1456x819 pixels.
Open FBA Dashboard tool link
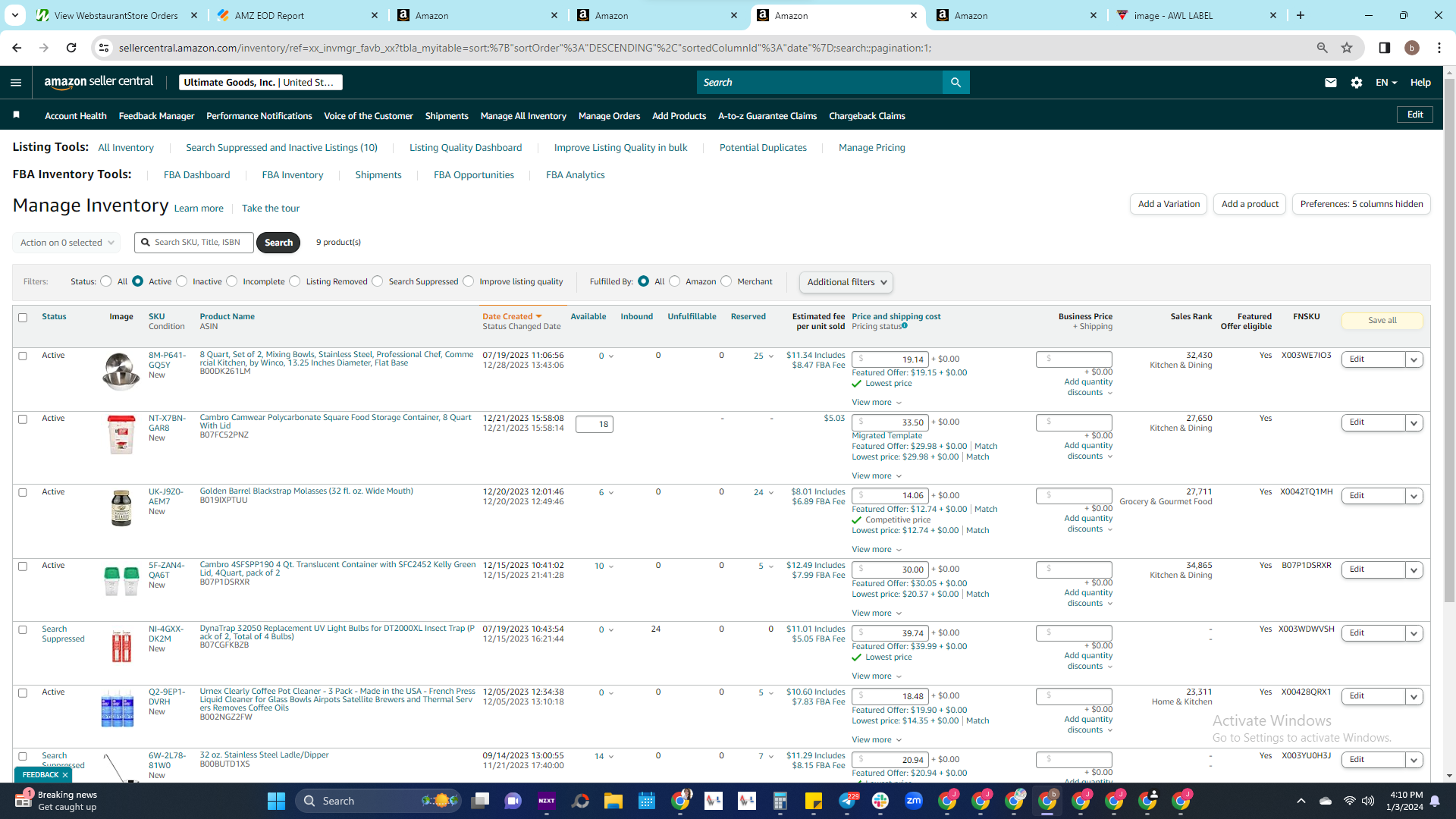(x=196, y=175)
